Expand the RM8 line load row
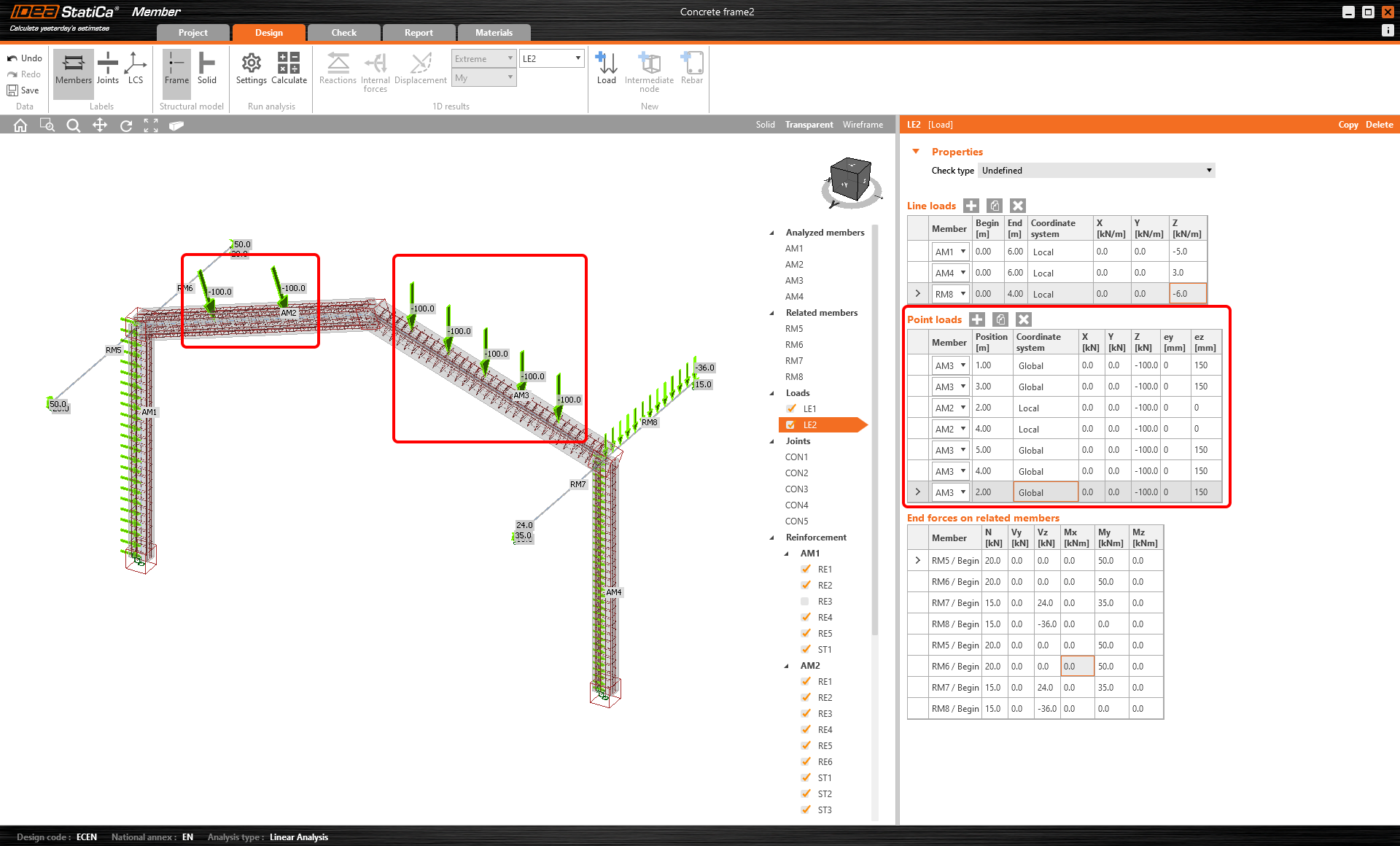The image size is (1400, 846). click(917, 293)
